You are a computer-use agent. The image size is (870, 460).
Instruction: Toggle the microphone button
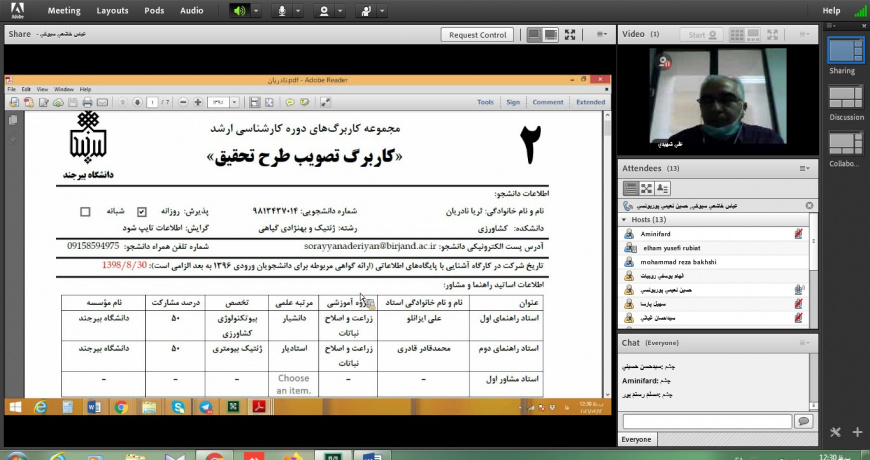coord(282,11)
